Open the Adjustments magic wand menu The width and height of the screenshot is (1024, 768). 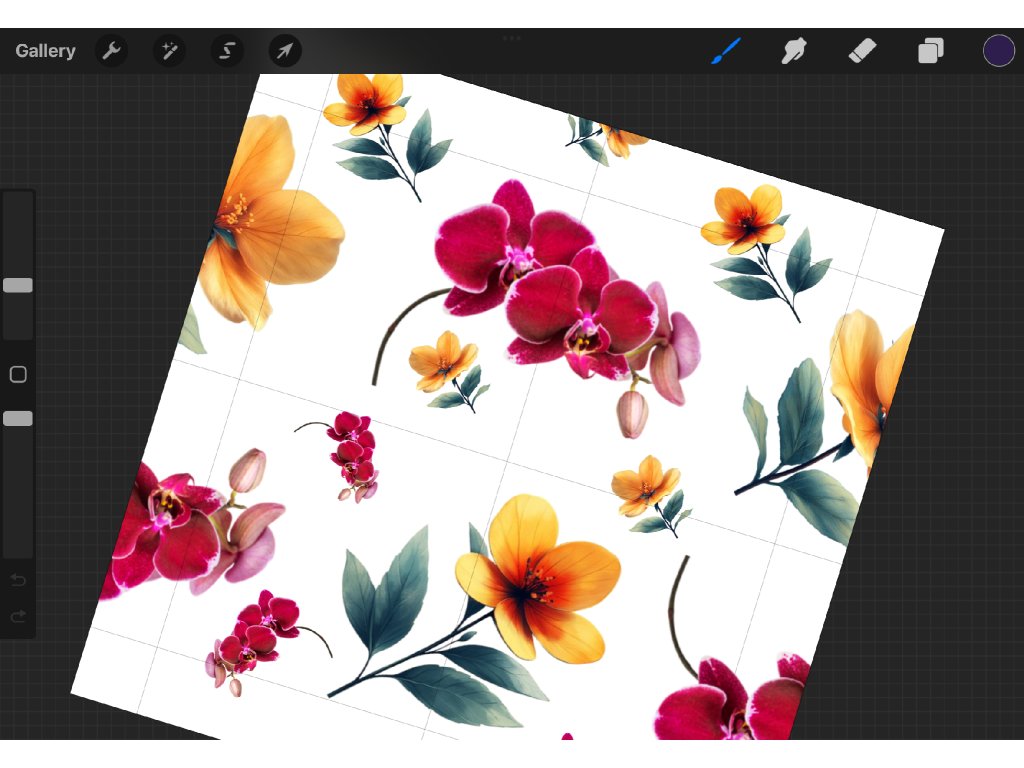point(169,51)
